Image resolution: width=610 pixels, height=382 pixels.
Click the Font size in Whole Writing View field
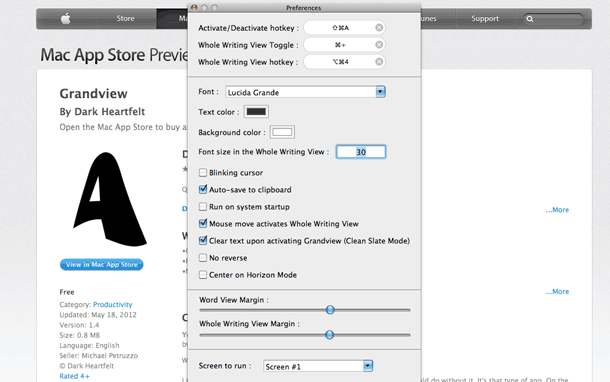361,152
